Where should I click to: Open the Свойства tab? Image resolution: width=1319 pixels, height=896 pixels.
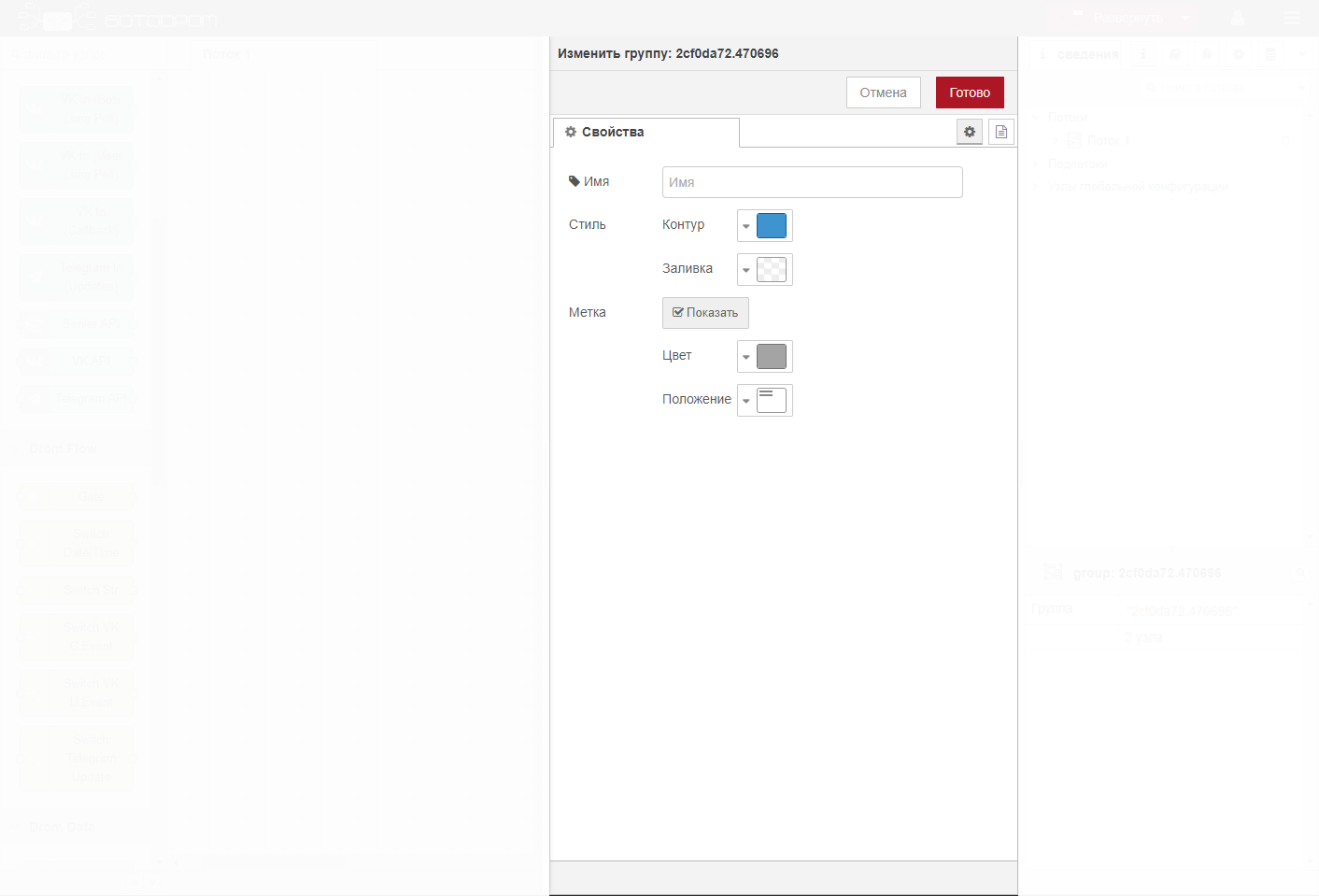(x=646, y=132)
